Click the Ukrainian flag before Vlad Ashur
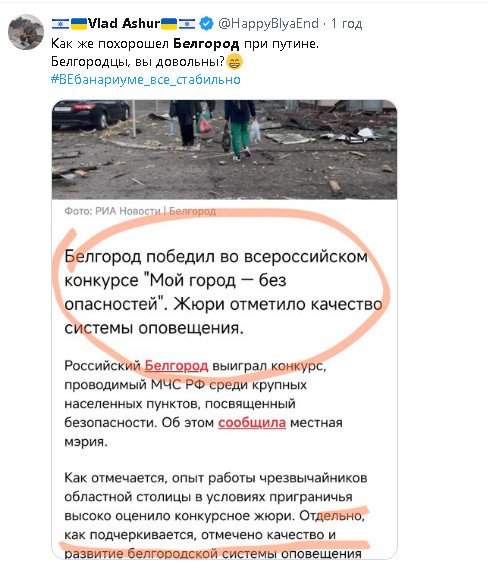 pyautogui.click(x=79, y=24)
